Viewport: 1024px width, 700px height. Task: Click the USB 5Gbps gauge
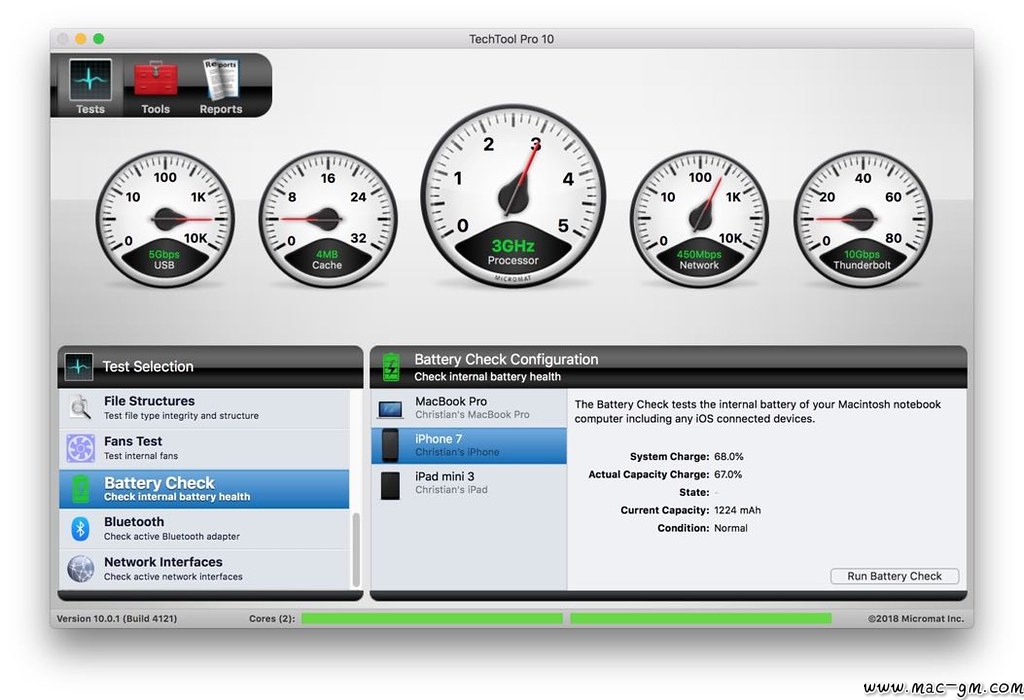pyautogui.click(x=165, y=219)
